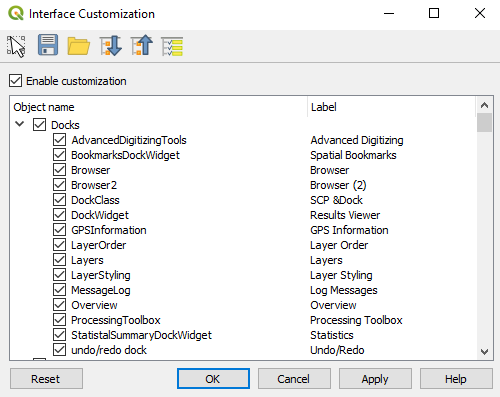
Task: Click the 'SCP &Dock' label text
Action: (336, 200)
